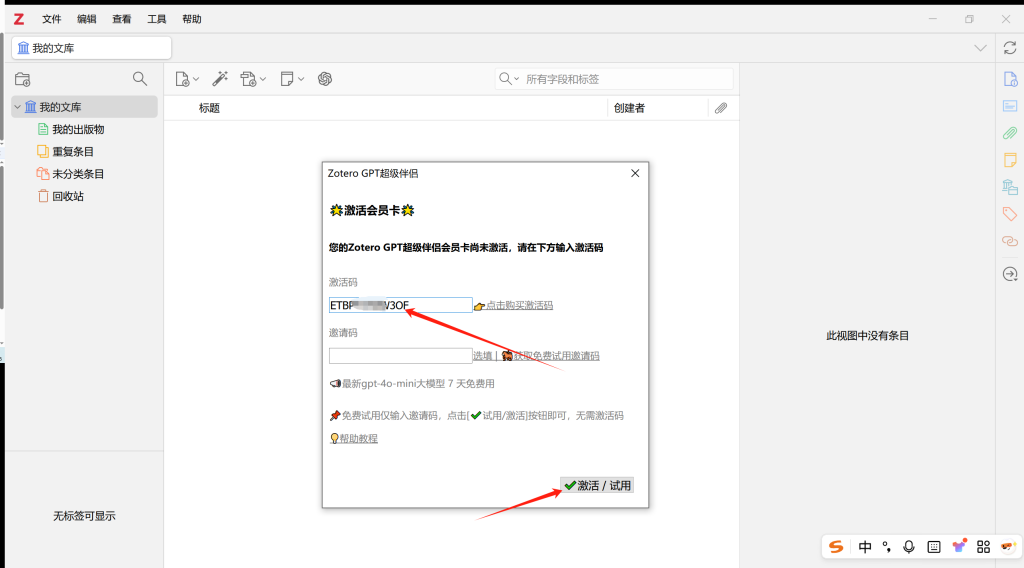Close the Zotero GPT超级伴侣 dialog
This screenshot has height=568, width=1024.
point(635,173)
